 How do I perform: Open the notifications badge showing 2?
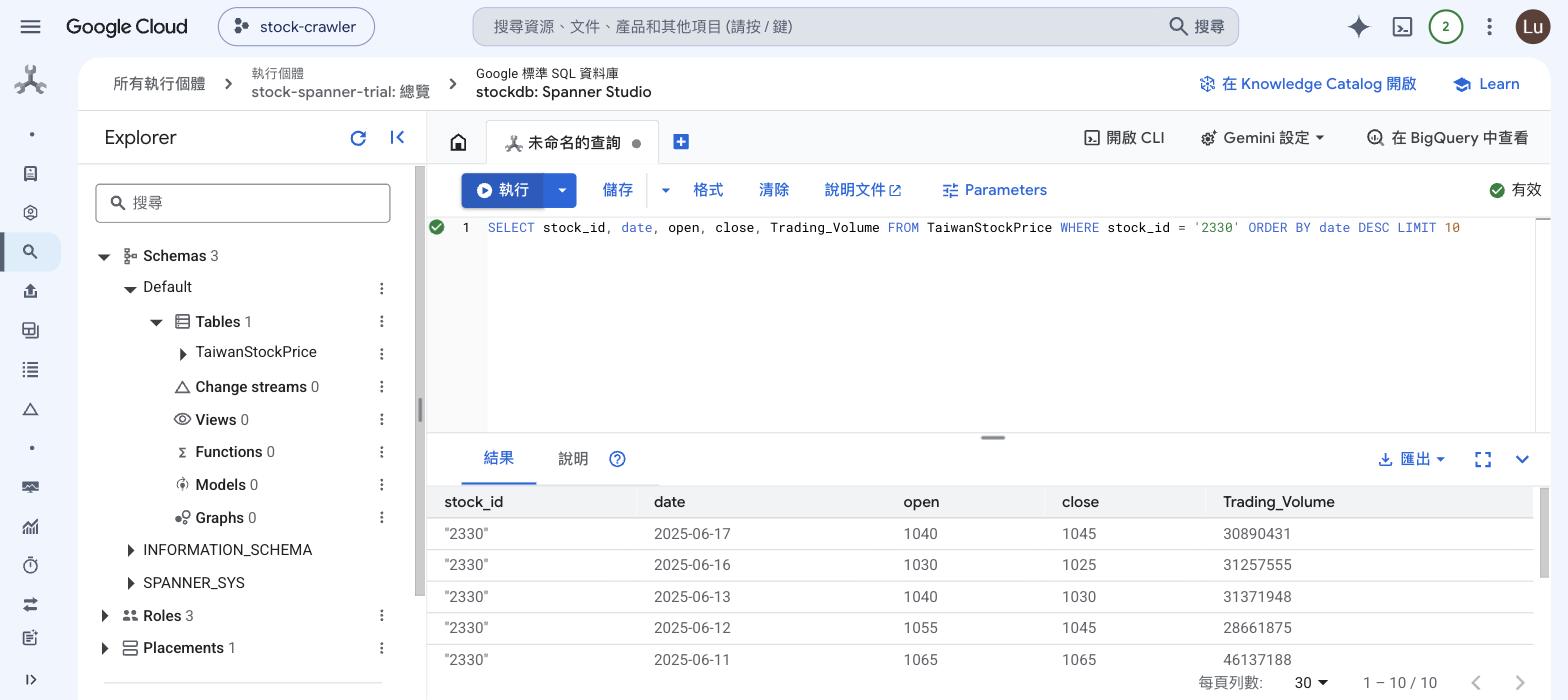click(x=1445, y=27)
